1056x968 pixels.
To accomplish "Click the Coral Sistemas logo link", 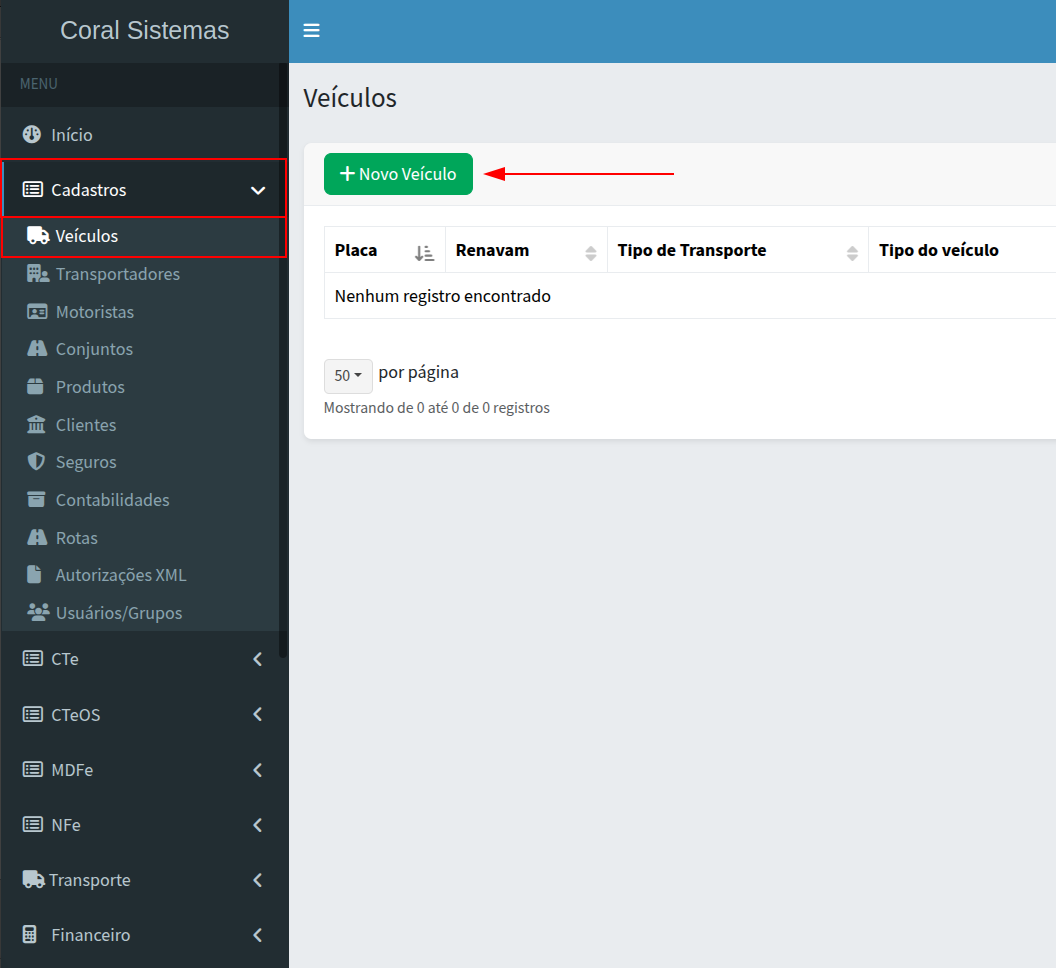I will (x=144, y=31).
